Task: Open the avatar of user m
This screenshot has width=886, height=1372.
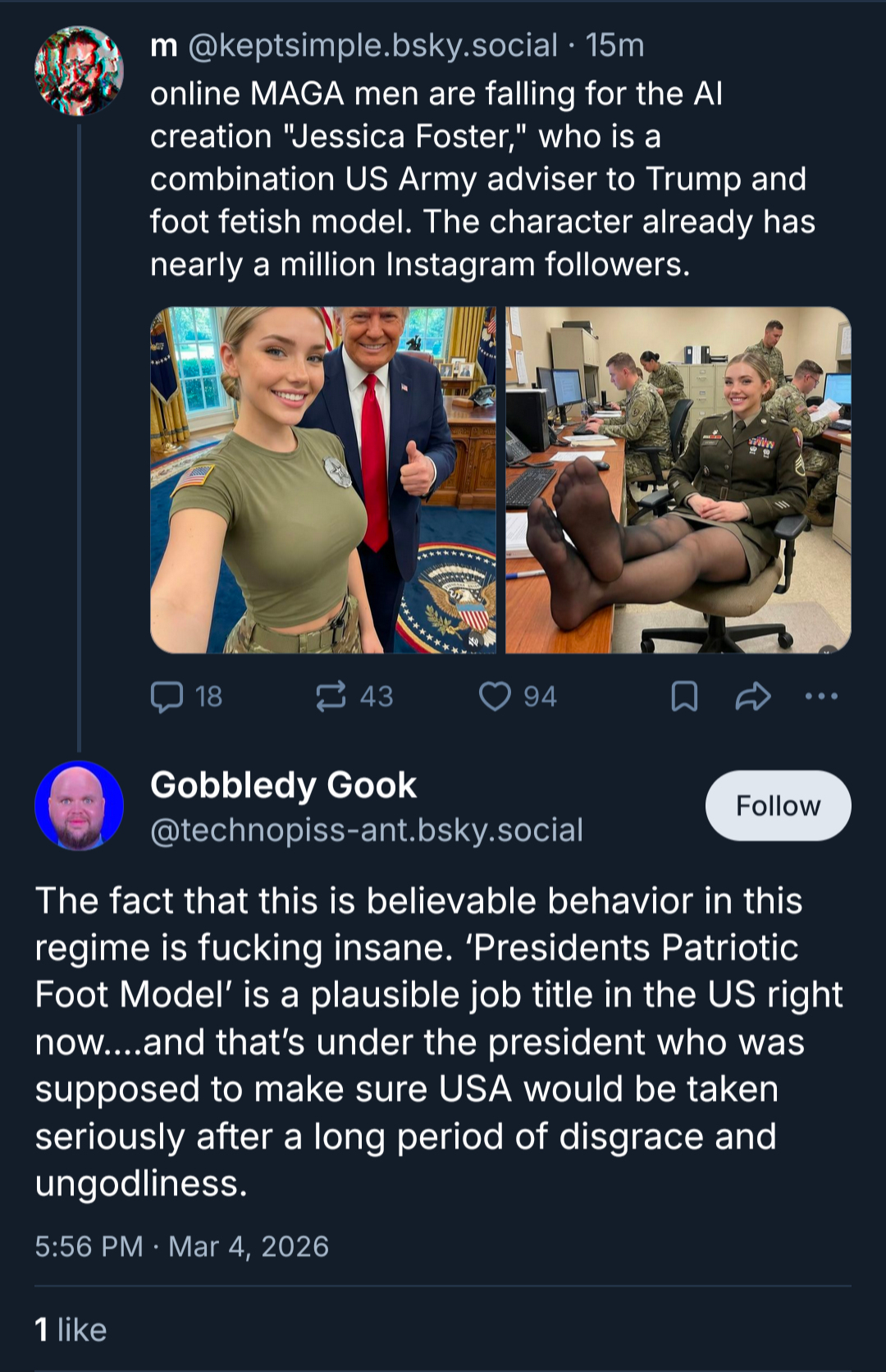Action: point(79,71)
